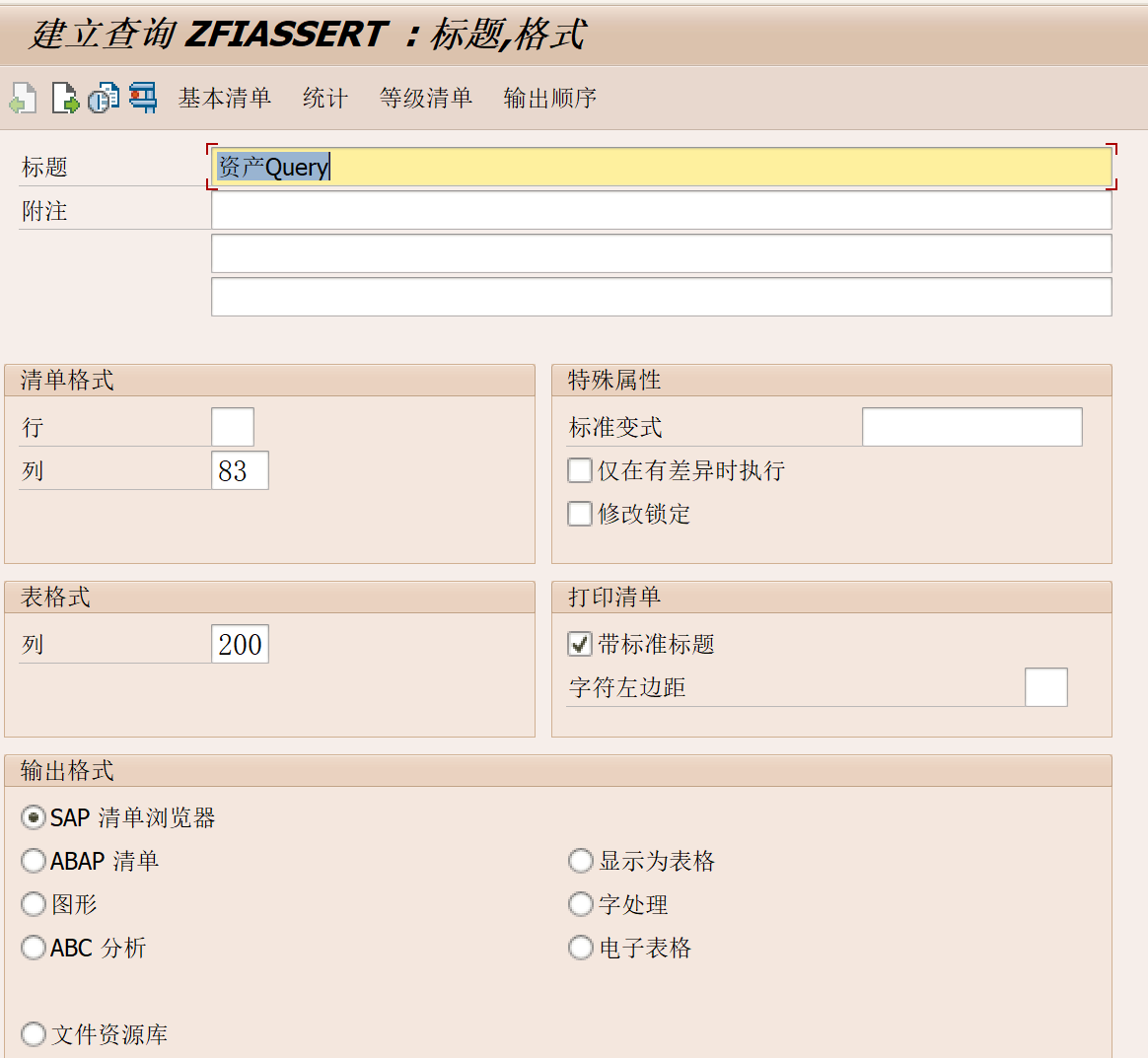Image resolution: width=1148 pixels, height=1058 pixels.
Task: Click the 标准变式 input field
Action: (971, 426)
